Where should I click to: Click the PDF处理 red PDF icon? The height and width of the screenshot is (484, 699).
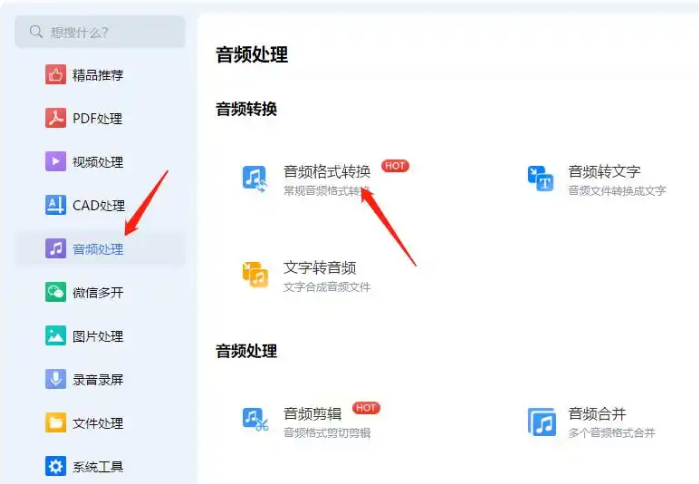[56, 118]
